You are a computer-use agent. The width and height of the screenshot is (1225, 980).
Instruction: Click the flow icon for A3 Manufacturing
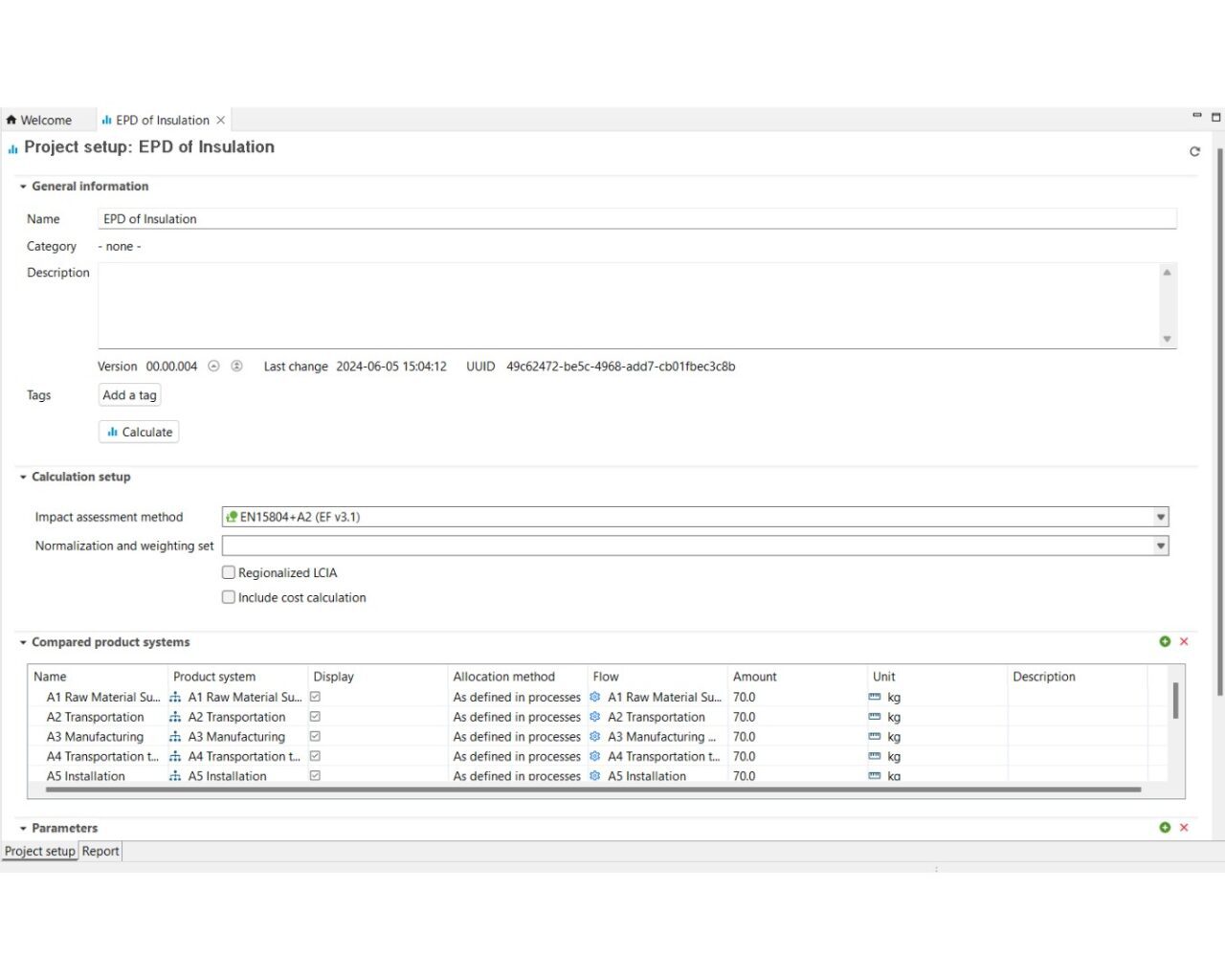point(595,736)
